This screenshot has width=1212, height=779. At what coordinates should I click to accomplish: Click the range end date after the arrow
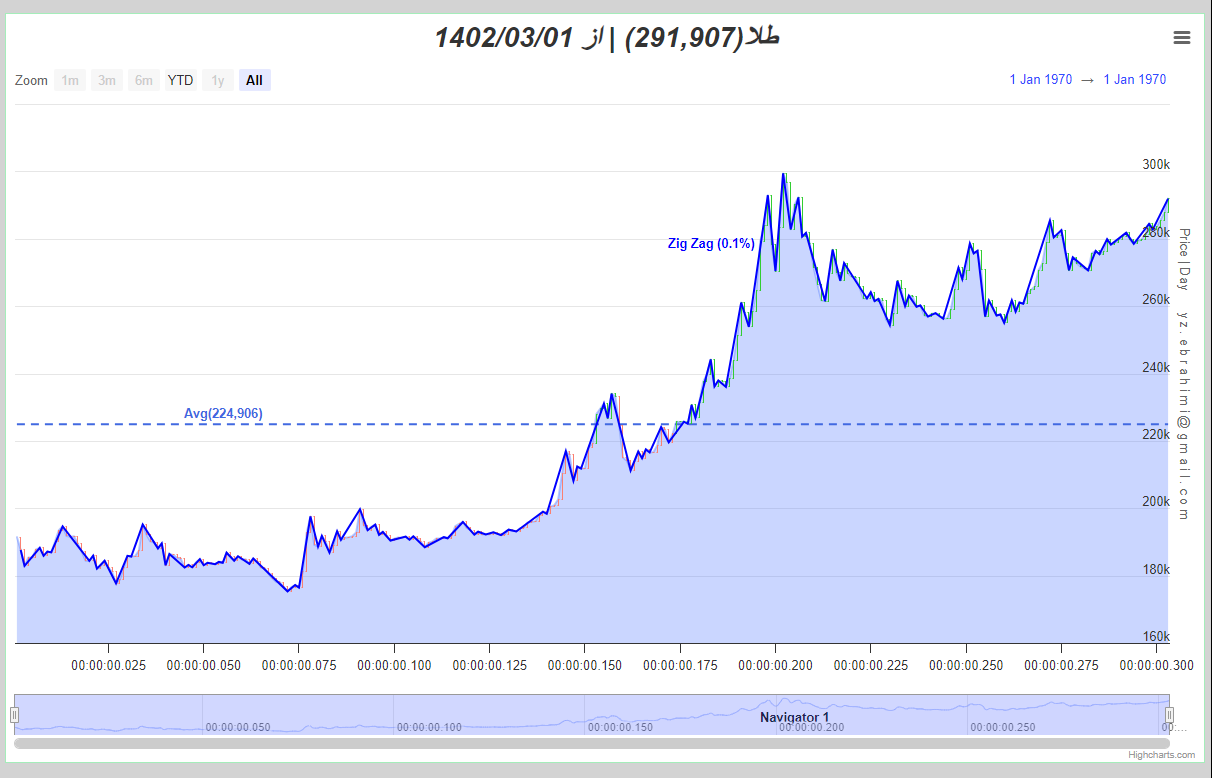(x=1135, y=80)
